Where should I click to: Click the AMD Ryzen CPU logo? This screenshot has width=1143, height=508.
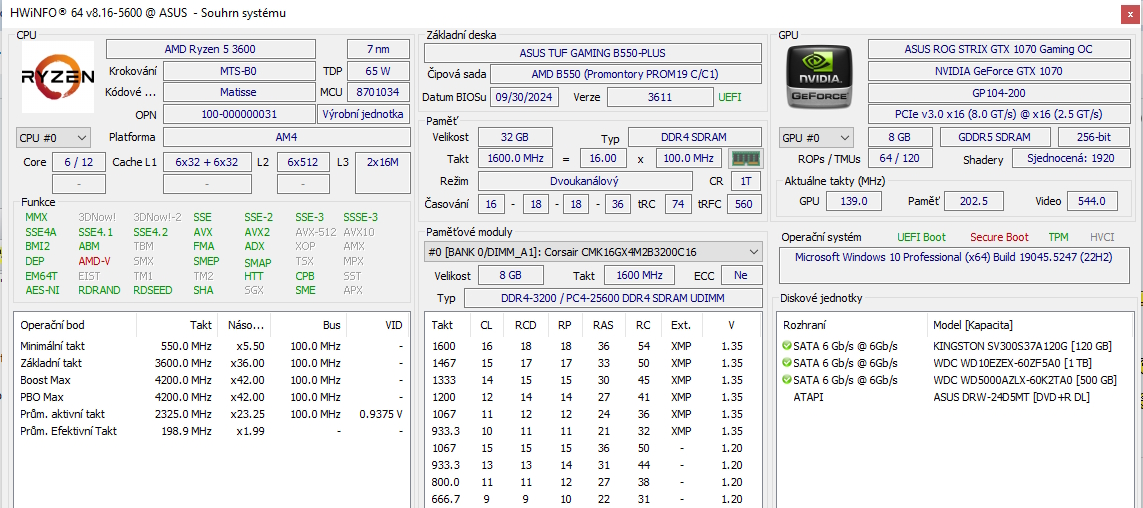click(x=58, y=76)
